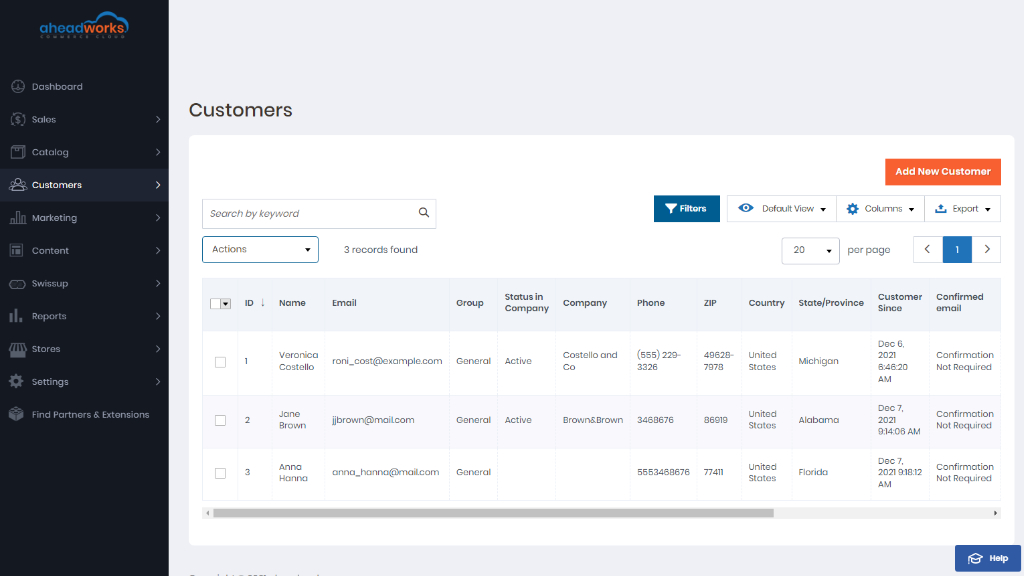The width and height of the screenshot is (1024, 576).
Task: Select the checkbox for Veronica Costello
Action: click(x=220, y=362)
